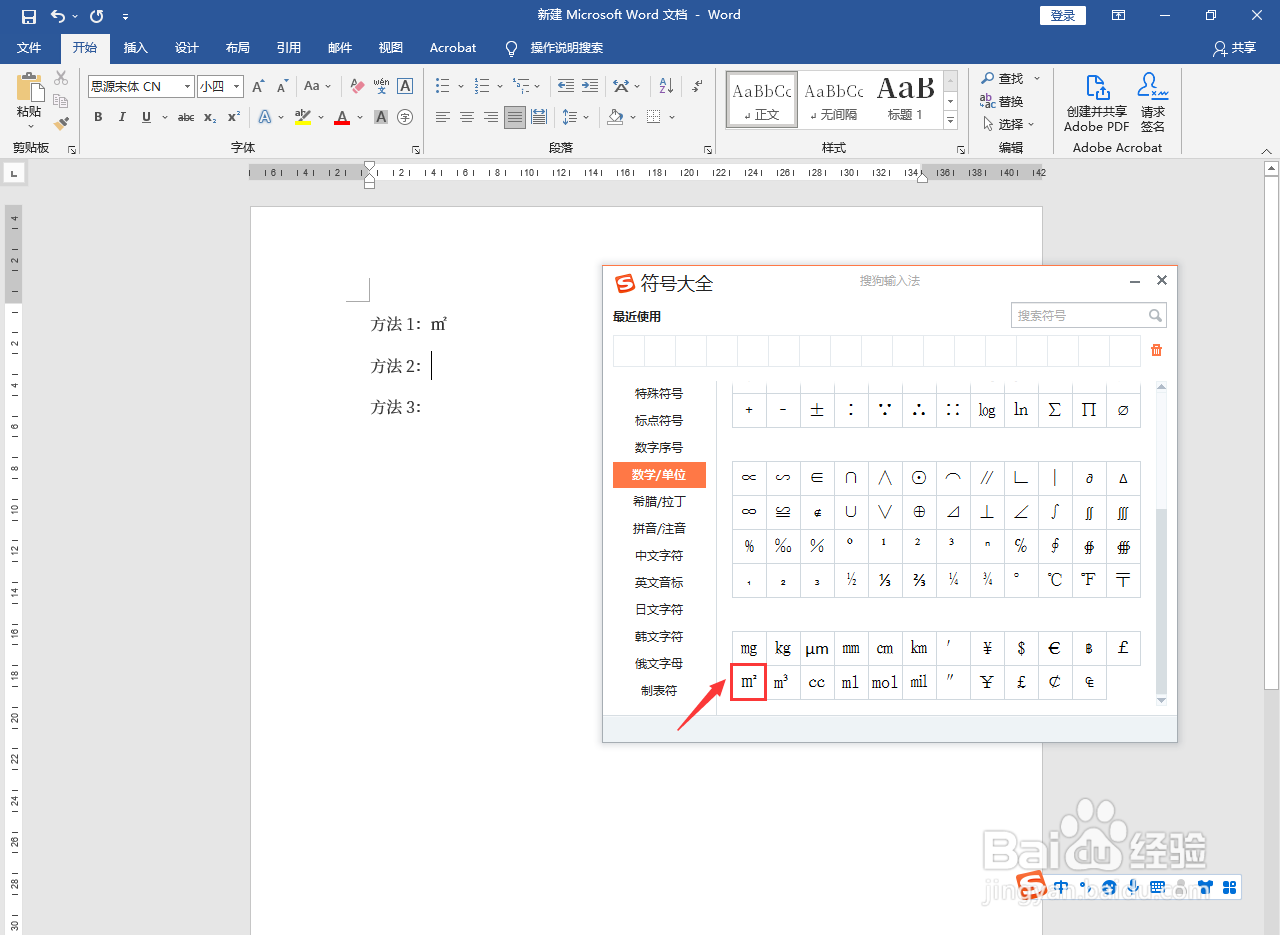
Task: Insert the kg symbol from symbol panel
Action: [x=783, y=648]
